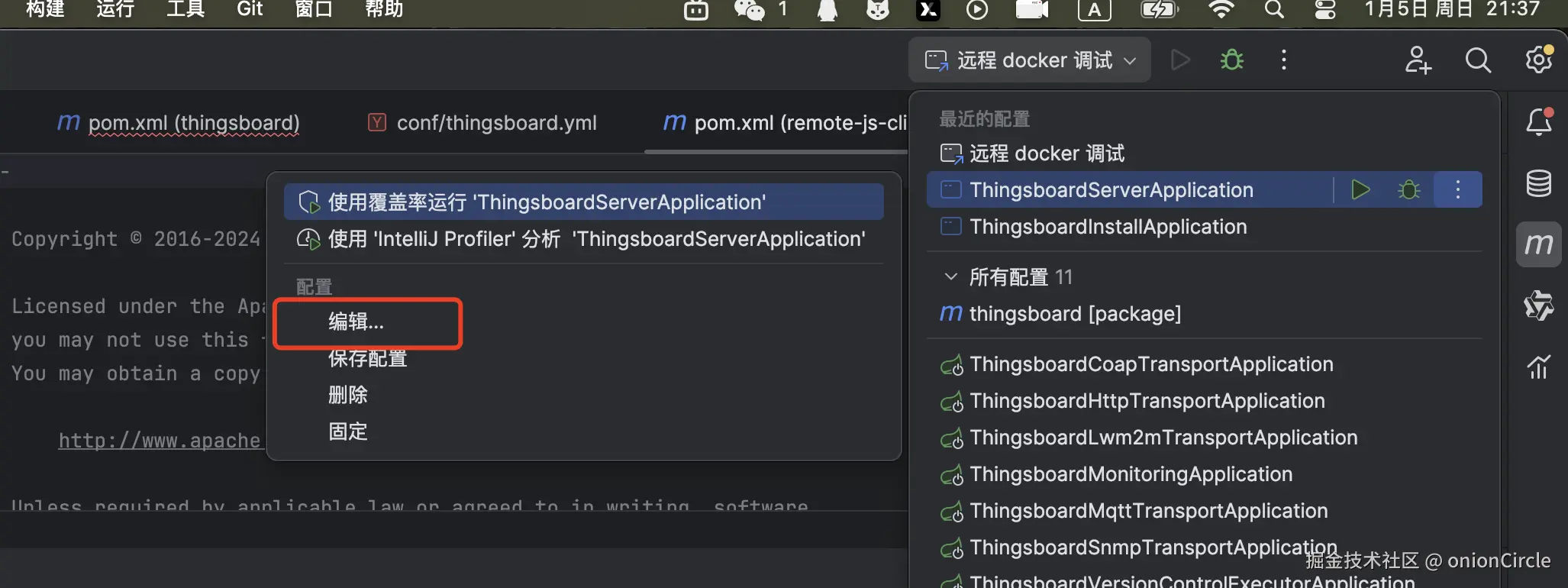Run ThingsboardServerApplication with green play arrow
The width and height of the screenshot is (1568, 588).
(x=1360, y=189)
